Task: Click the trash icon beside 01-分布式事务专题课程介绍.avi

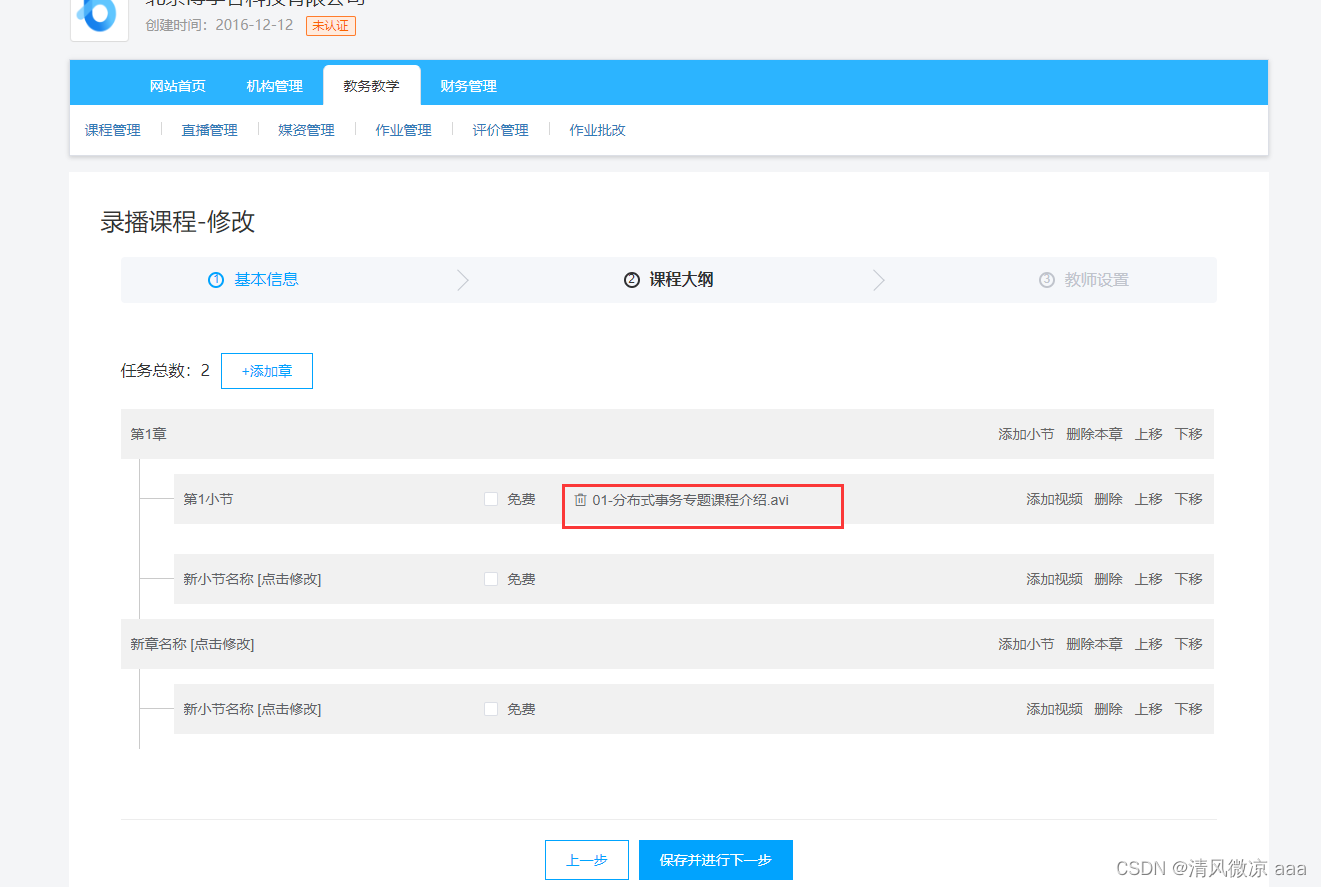Action: [580, 499]
